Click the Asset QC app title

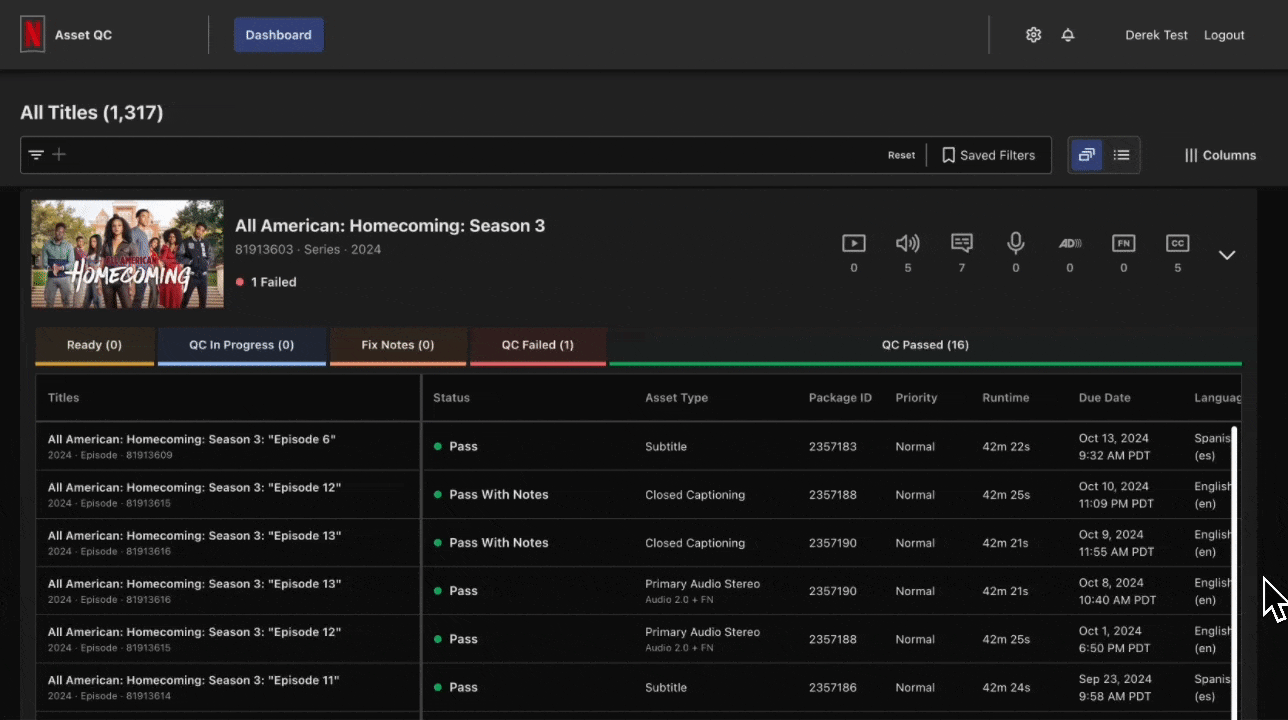coord(83,35)
